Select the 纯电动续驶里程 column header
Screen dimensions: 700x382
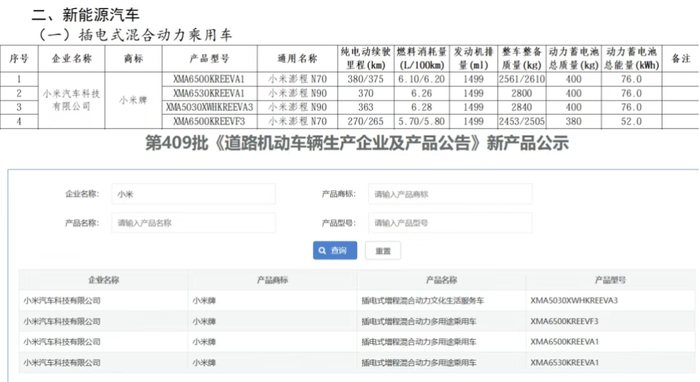click(x=366, y=58)
